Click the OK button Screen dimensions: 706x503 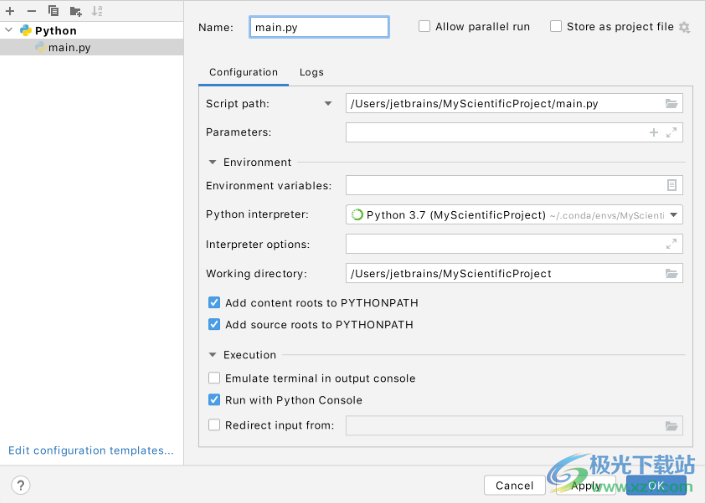point(656,485)
